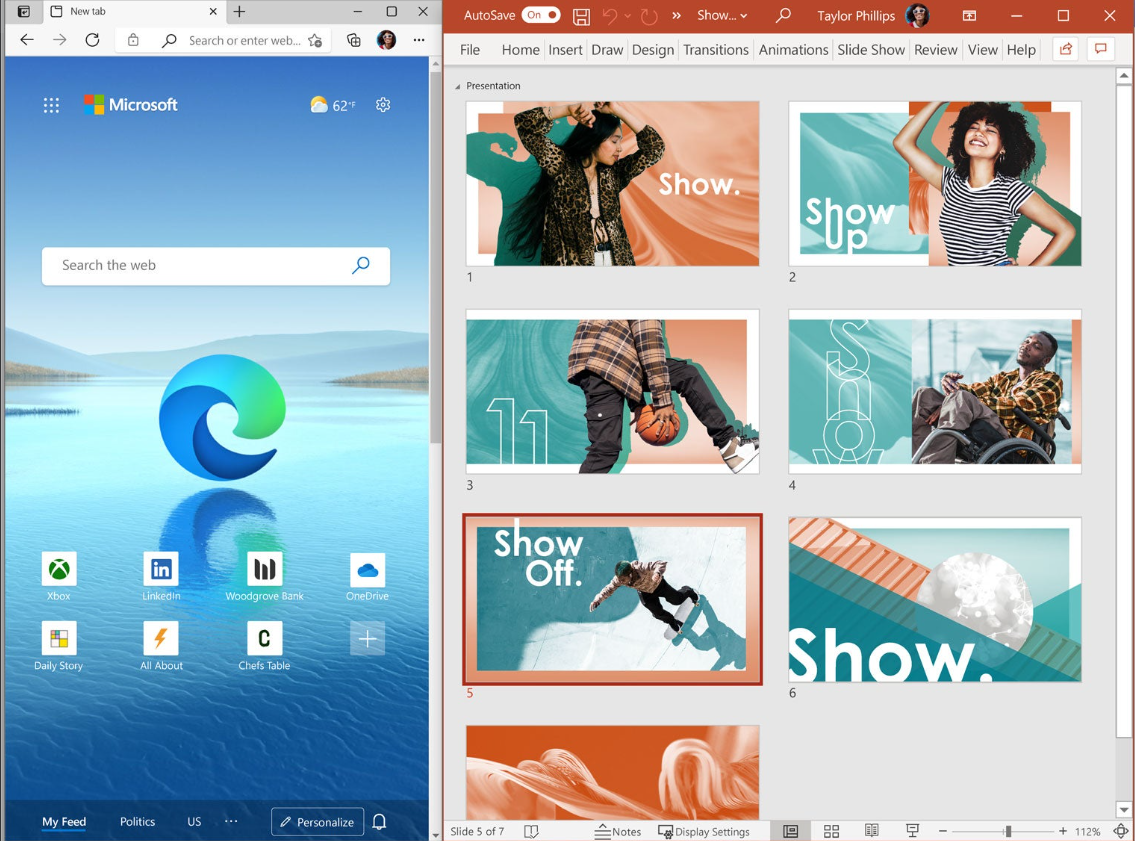The height and width of the screenshot is (841, 1135).
Task: Open the Undo history dropdown arrow
Action: (628, 16)
